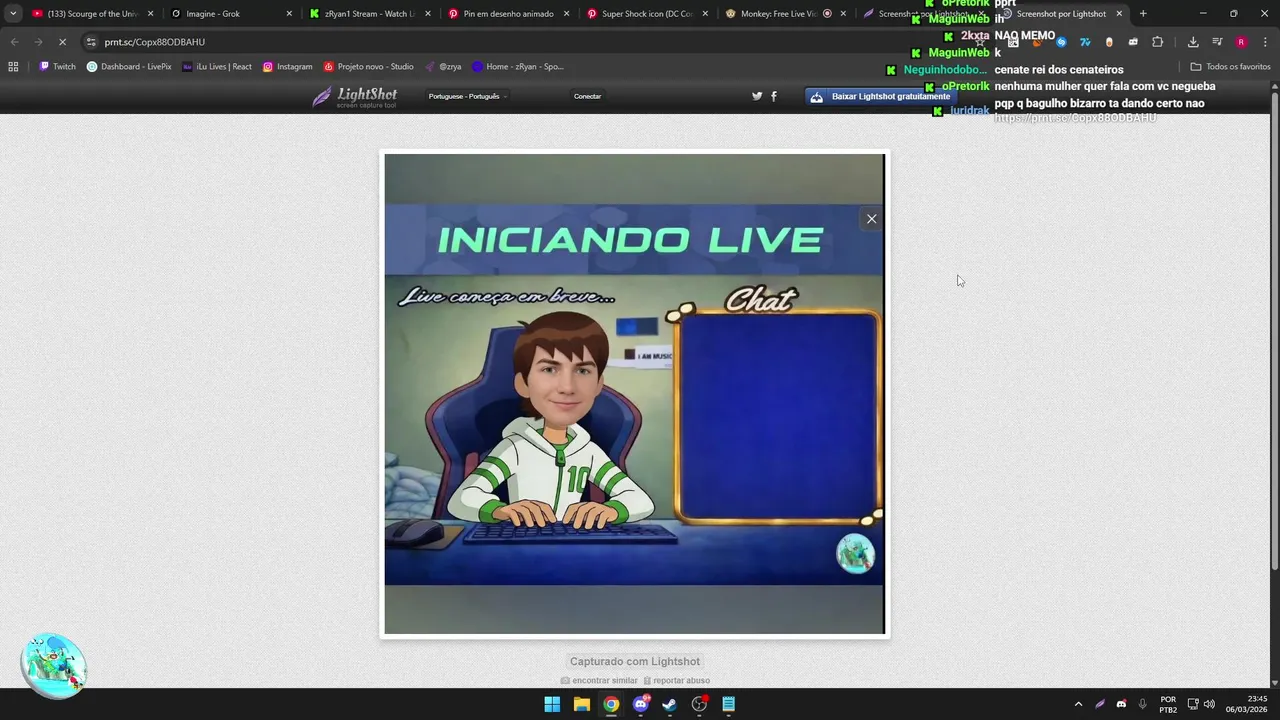Viewport: 1280px width, 720px height.
Task: Close the overlay with the X button
Action: [x=872, y=219]
